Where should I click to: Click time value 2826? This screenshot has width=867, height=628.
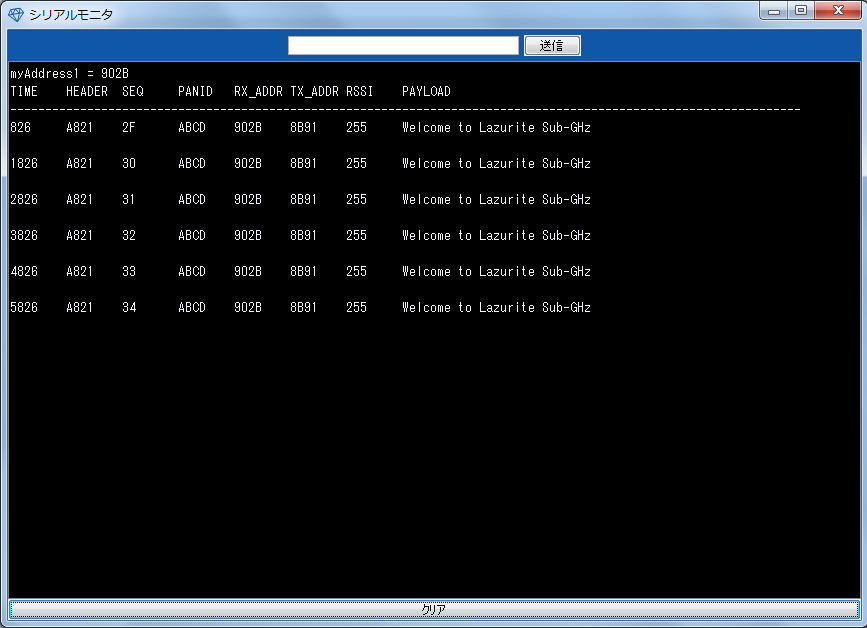24,199
